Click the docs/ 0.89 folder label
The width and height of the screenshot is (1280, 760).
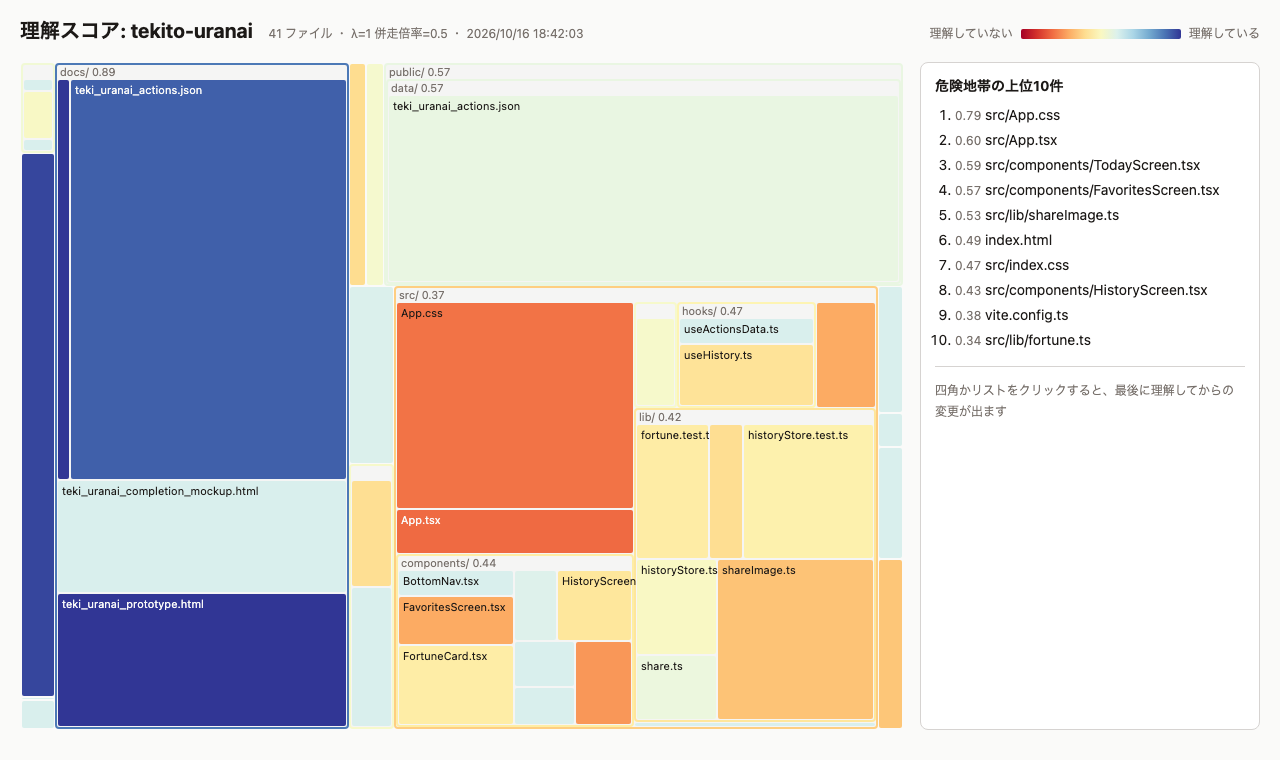coord(88,72)
